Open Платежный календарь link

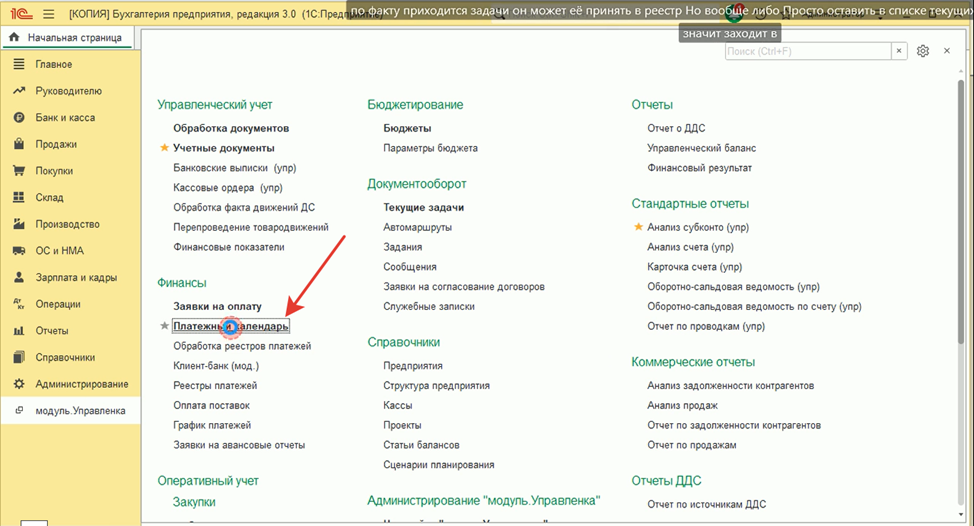point(230,326)
